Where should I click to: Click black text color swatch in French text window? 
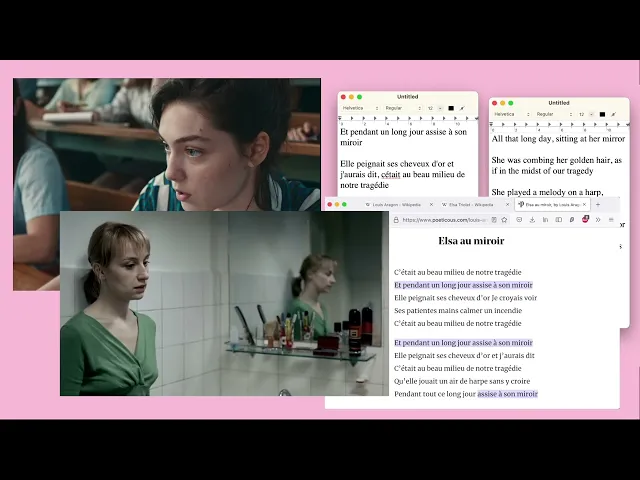pos(451,108)
